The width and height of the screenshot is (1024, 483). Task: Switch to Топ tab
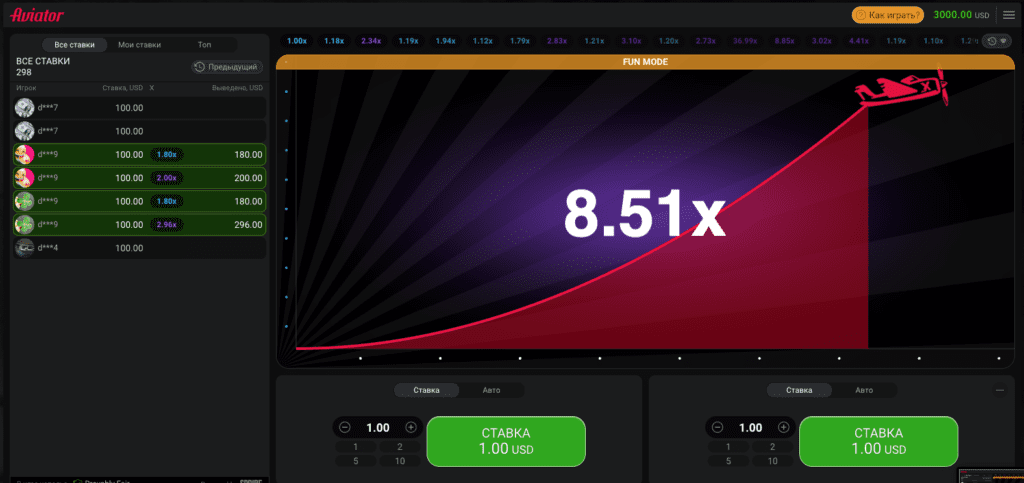[x=204, y=45]
